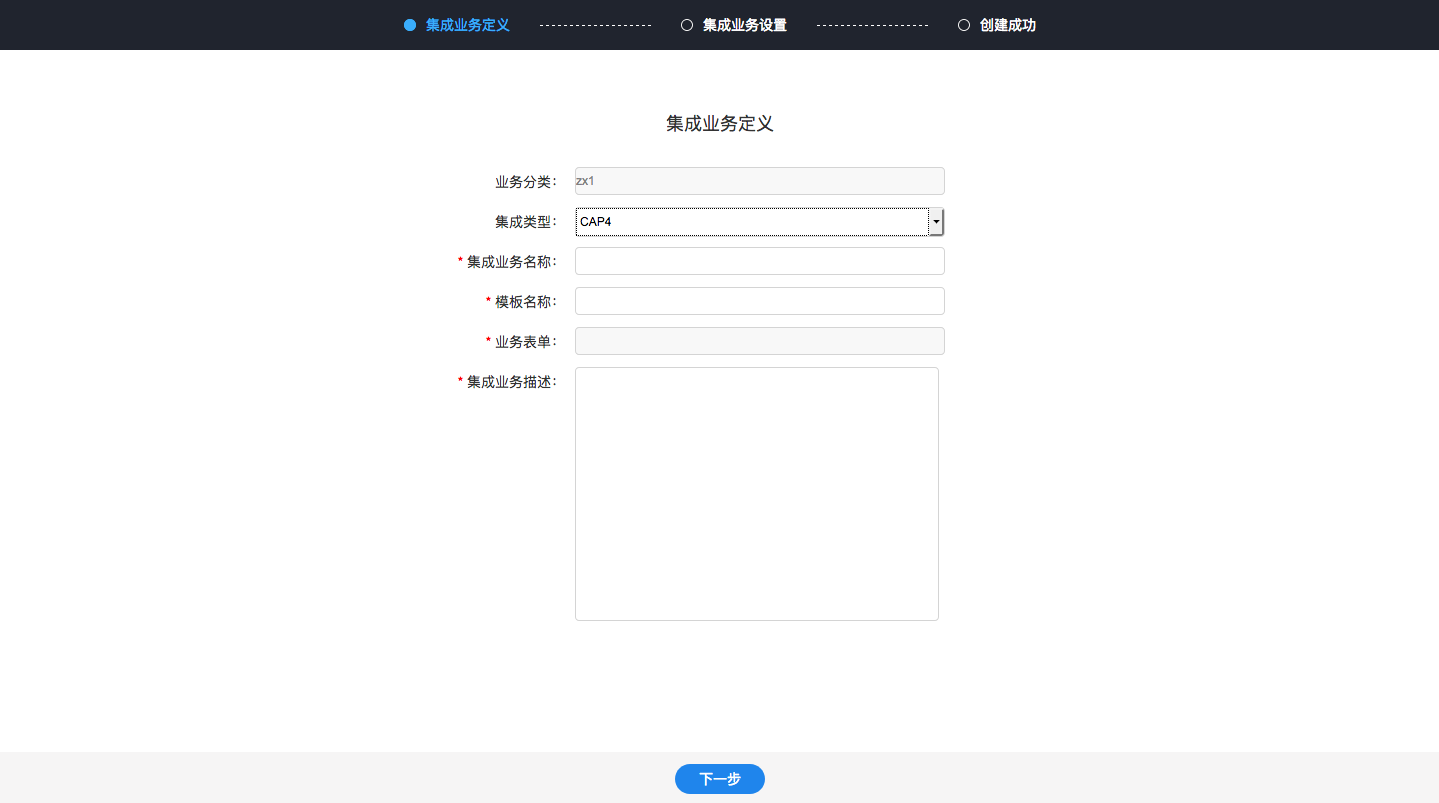The image size is (1439, 803).
Task: Focus the 模板名称 text field
Action: coord(760,301)
